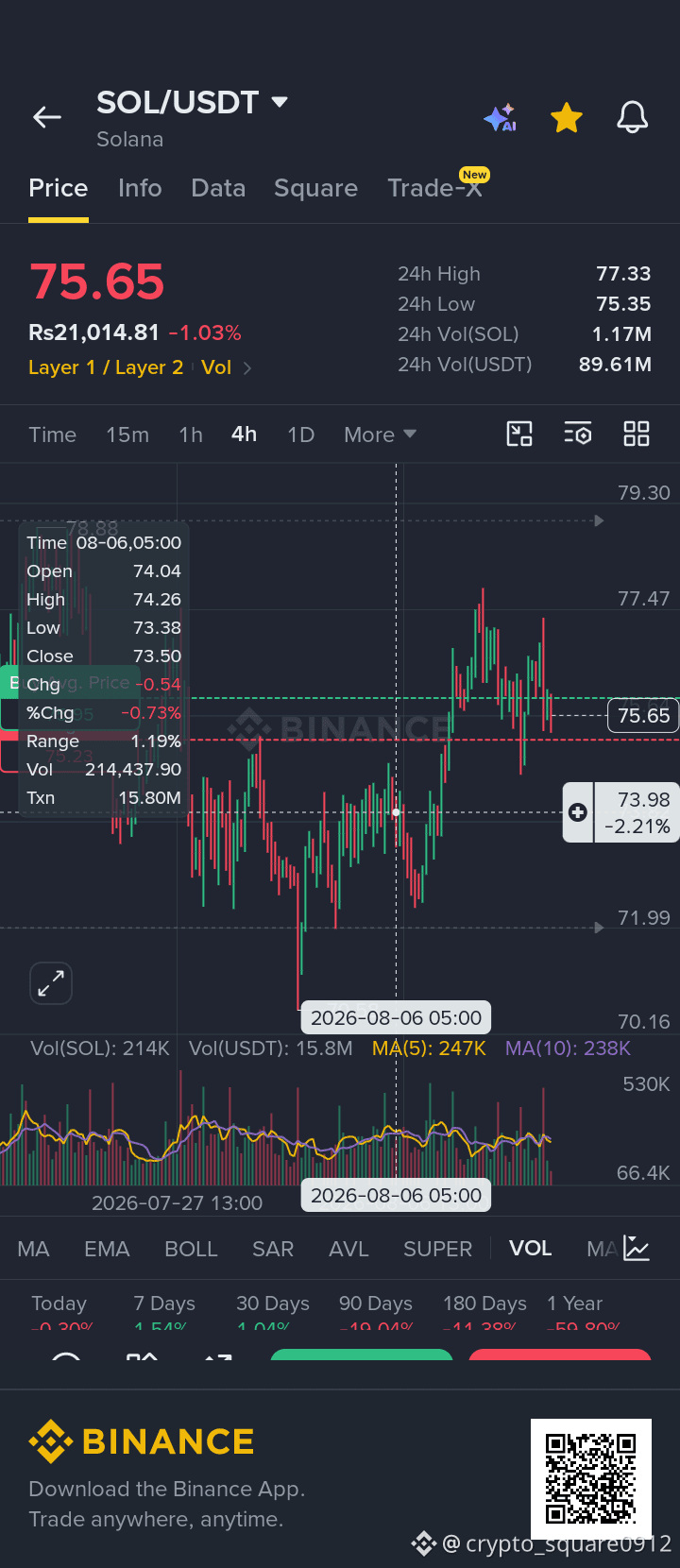This screenshot has width=680, height=1568.
Task: Expand the More intervals dropdown
Action: [380, 435]
